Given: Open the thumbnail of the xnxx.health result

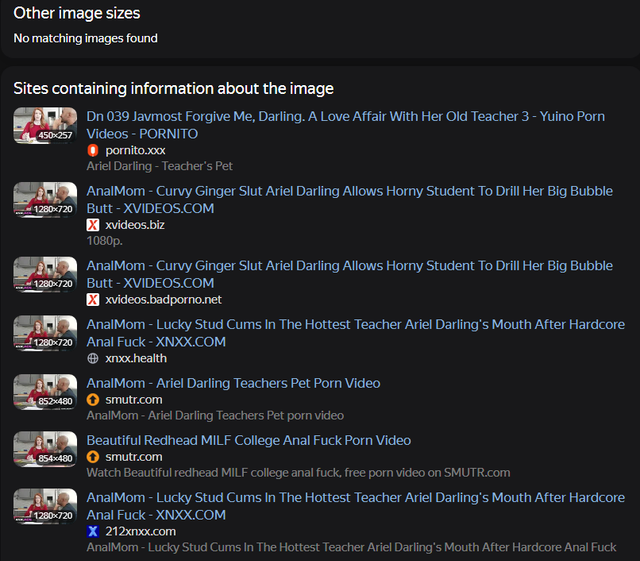Looking at the screenshot, I should (x=45, y=333).
